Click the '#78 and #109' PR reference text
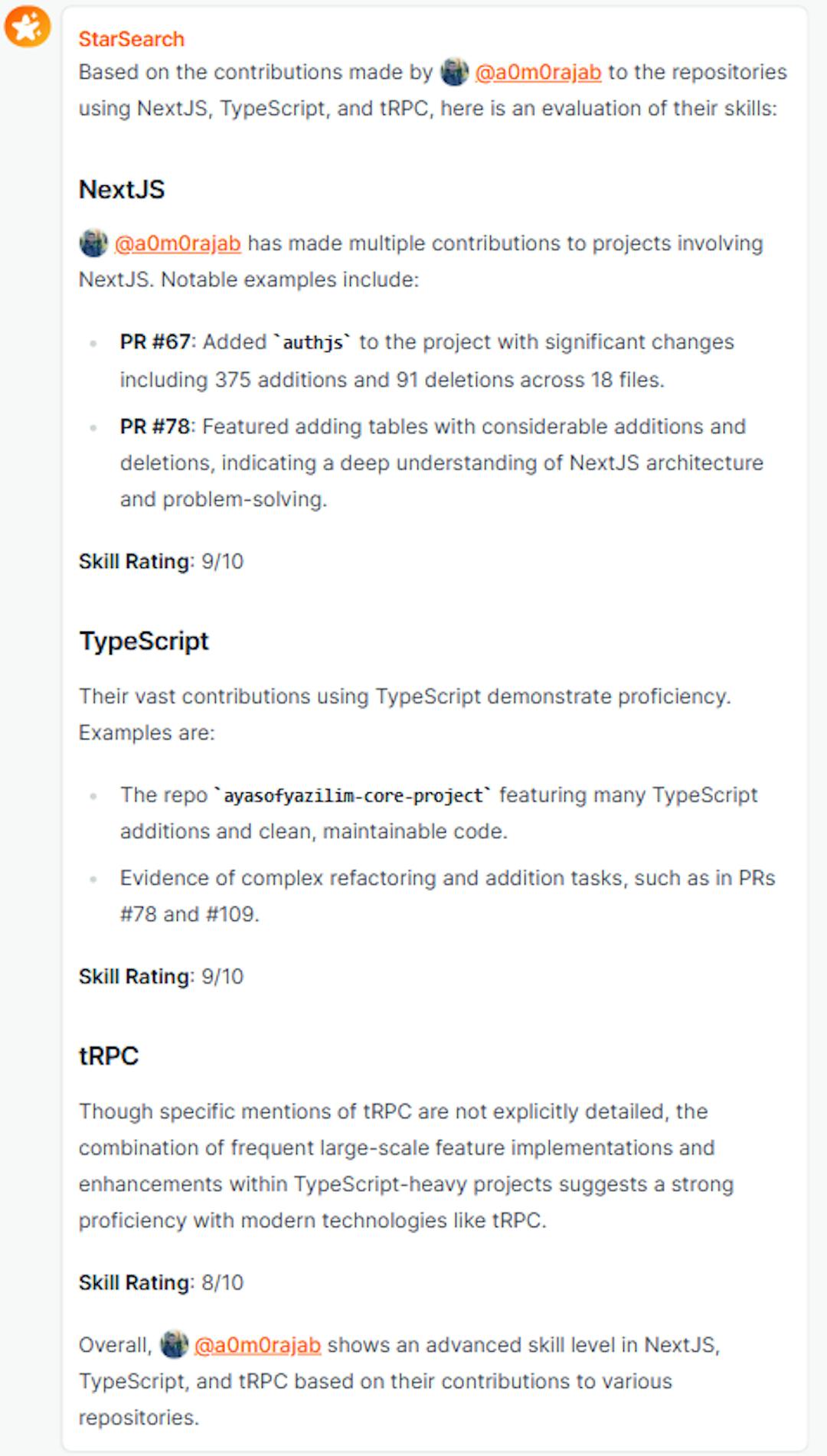The height and width of the screenshot is (1456, 827). (x=189, y=914)
